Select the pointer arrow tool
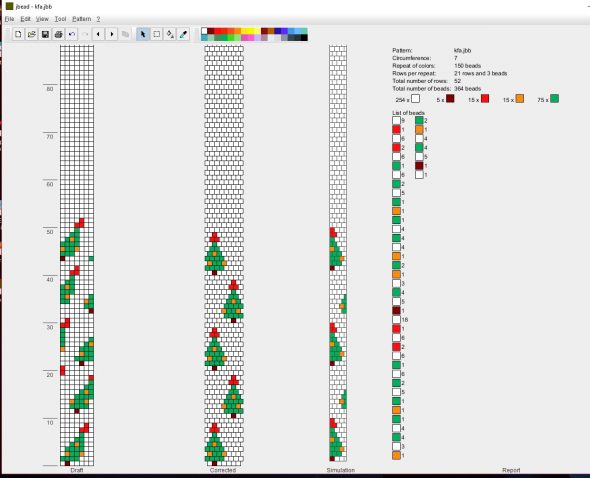This screenshot has height=478, width=590. coord(143,34)
